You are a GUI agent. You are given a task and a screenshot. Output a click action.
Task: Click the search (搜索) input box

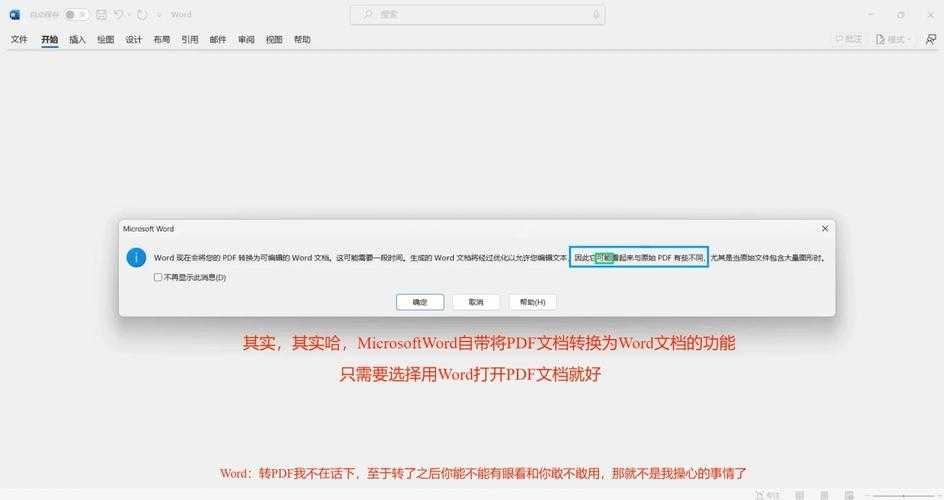(480, 15)
